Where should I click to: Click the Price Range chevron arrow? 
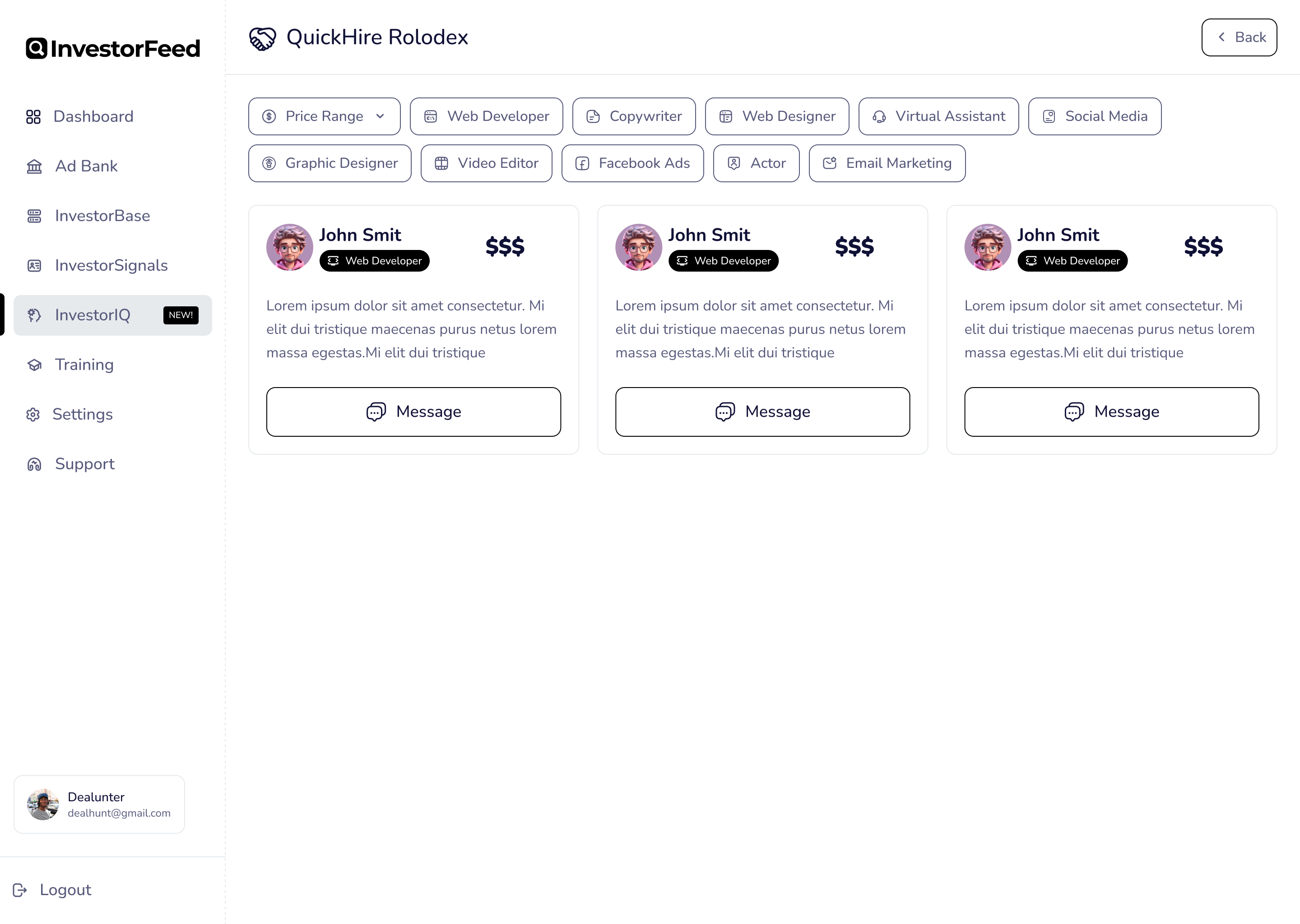(x=380, y=117)
